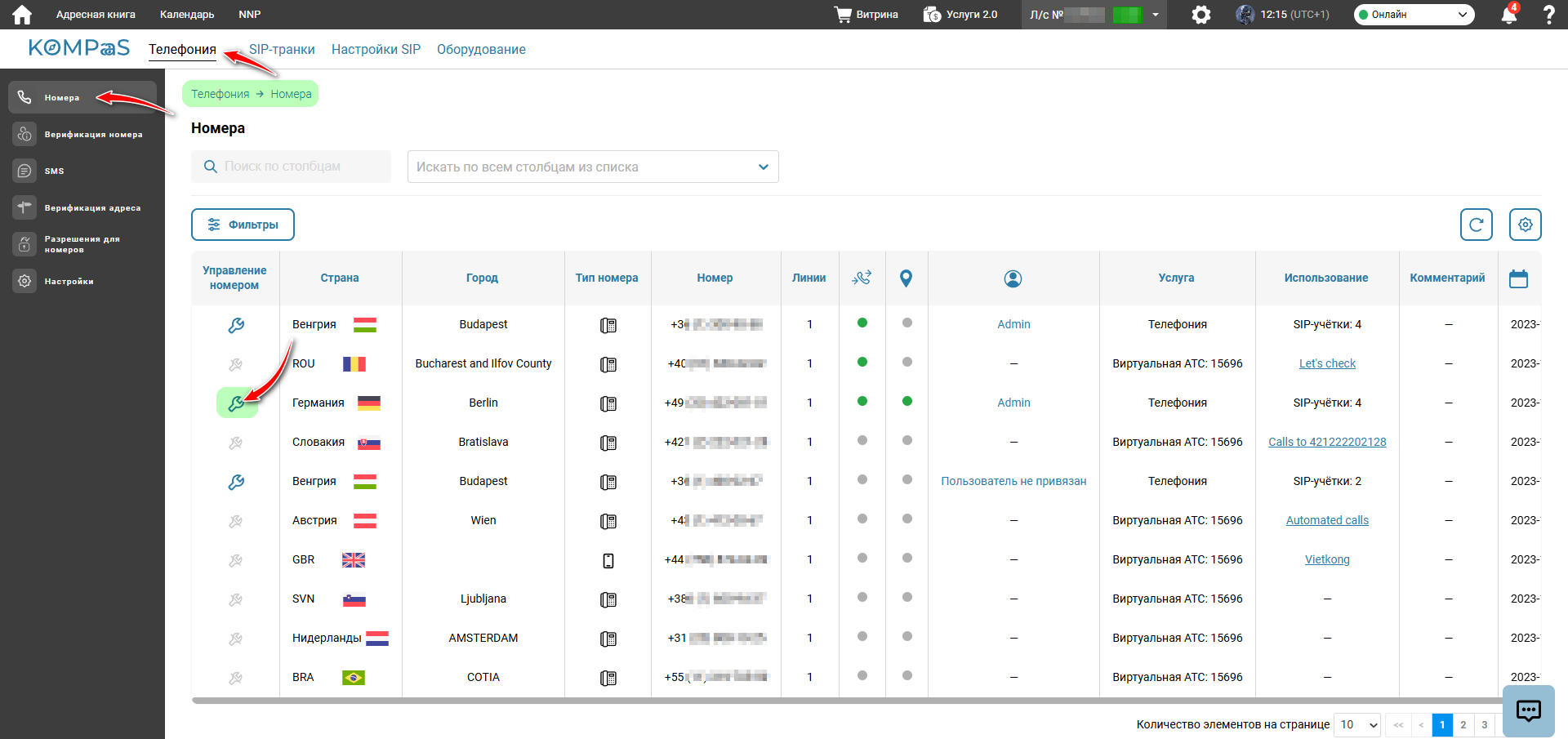The image size is (1568, 739).
Task: Click green status dot for Германия location
Action: click(906, 401)
